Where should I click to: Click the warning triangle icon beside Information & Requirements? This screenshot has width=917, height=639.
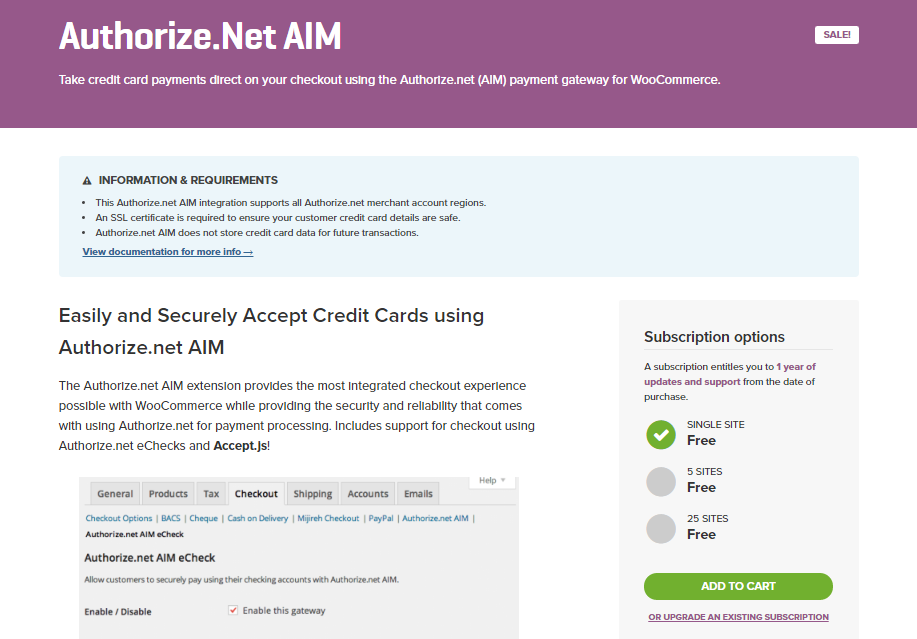click(x=87, y=181)
